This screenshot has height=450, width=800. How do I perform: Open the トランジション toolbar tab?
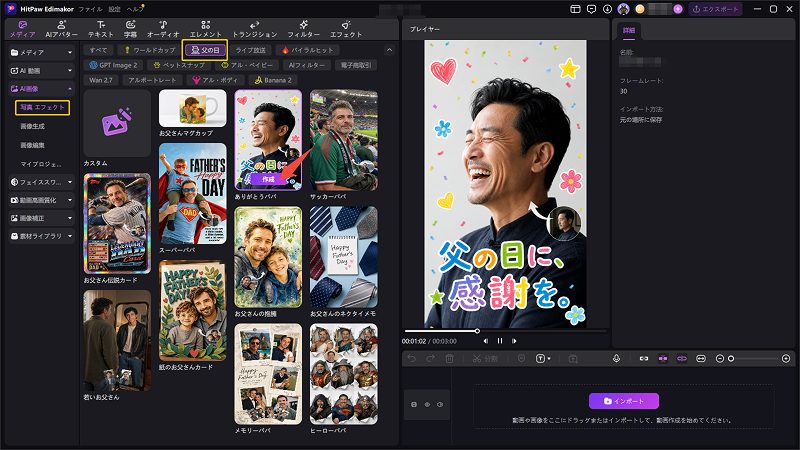(x=255, y=29)
